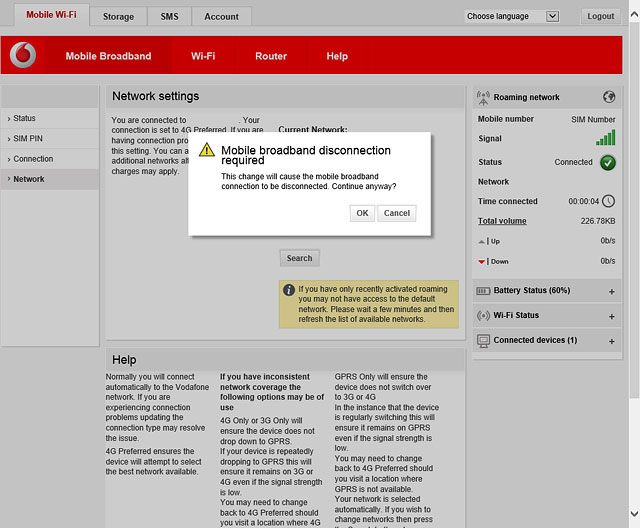This screenshot has height=528, width=640.
Task: Click the green signal strength bars icon
Action: (606, 138)
